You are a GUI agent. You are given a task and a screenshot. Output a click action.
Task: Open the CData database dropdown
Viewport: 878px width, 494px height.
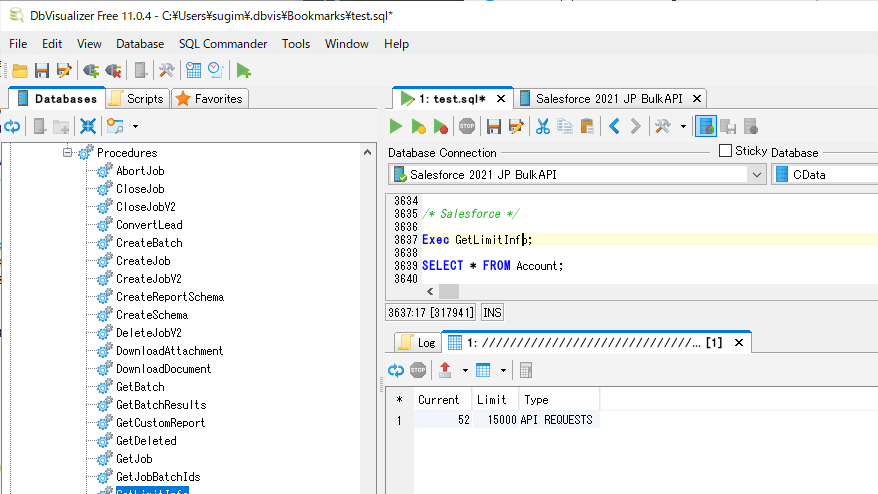pos(824,175)
